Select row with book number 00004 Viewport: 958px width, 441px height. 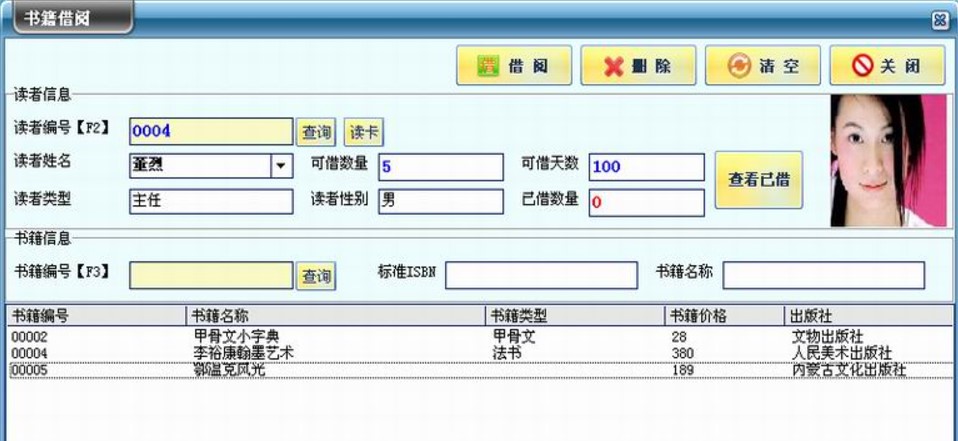481,353
